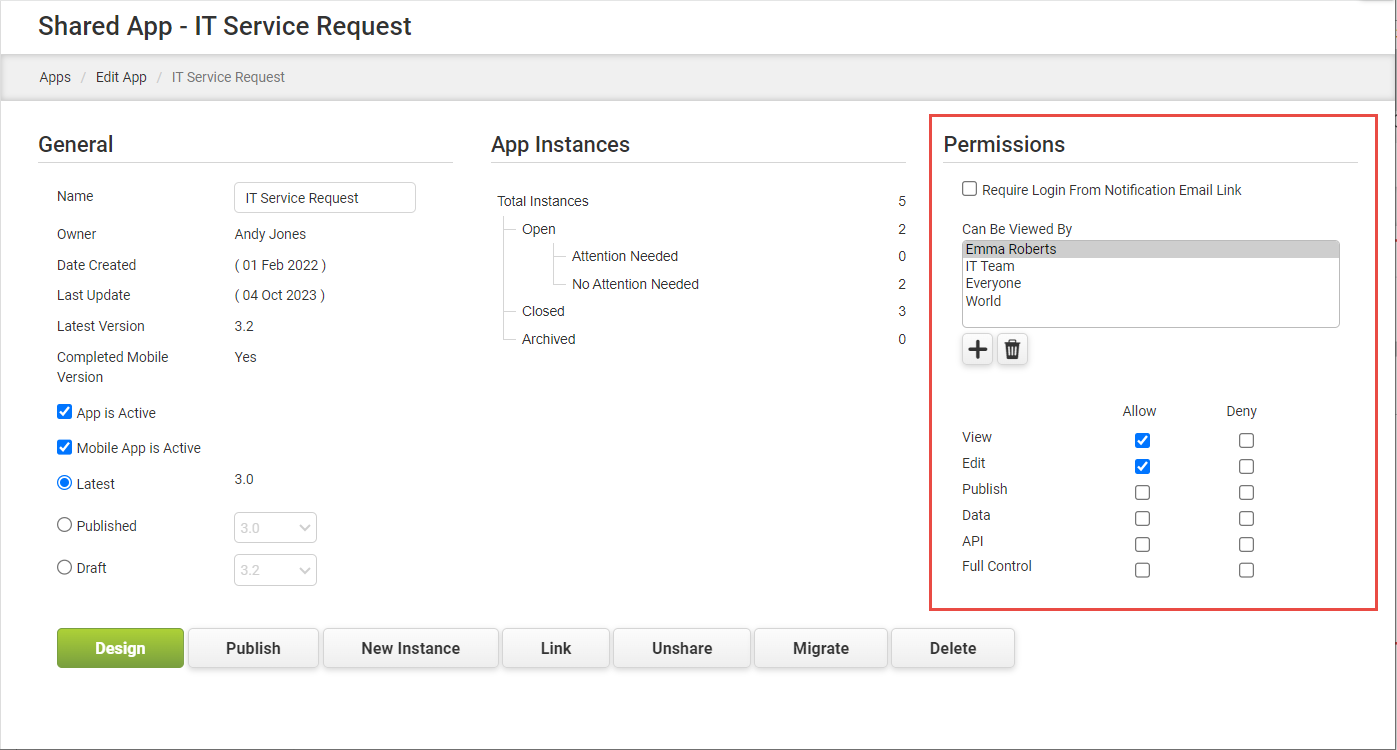Click into the Name input field
Viewport: 1397px width, 750px height.
[x=324, y=198]
